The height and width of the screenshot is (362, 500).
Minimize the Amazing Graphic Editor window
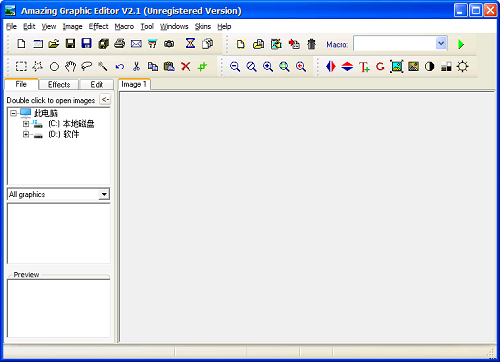pyautogui.click(x=460, y=10)
